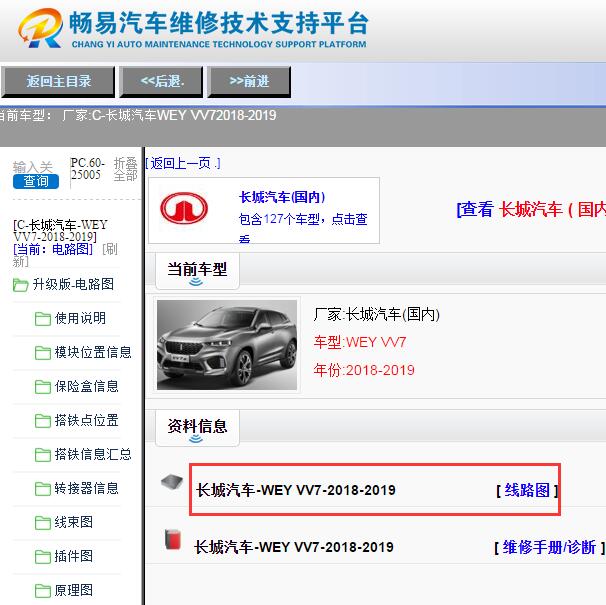Image resolution: width=606 pixels, height=605 pixels.
Task: Click the folder icon beside 原理图
Action: pos(43,591)
